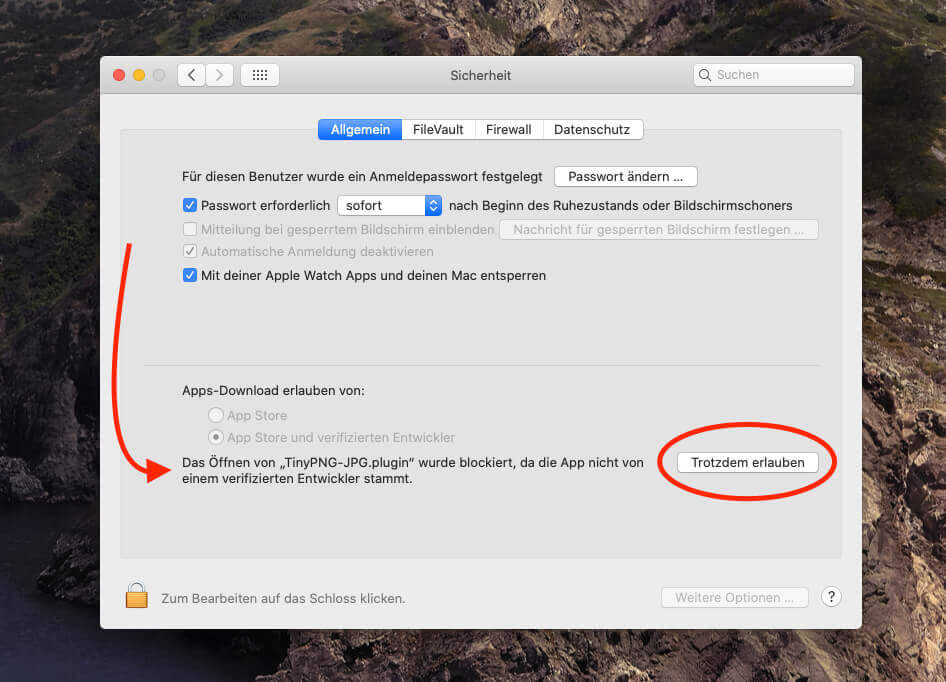Image resolution: width=946 pixels, height=682 pixels.
Task: Click the magnifier icon in the Suchen field
Action: 704,74
